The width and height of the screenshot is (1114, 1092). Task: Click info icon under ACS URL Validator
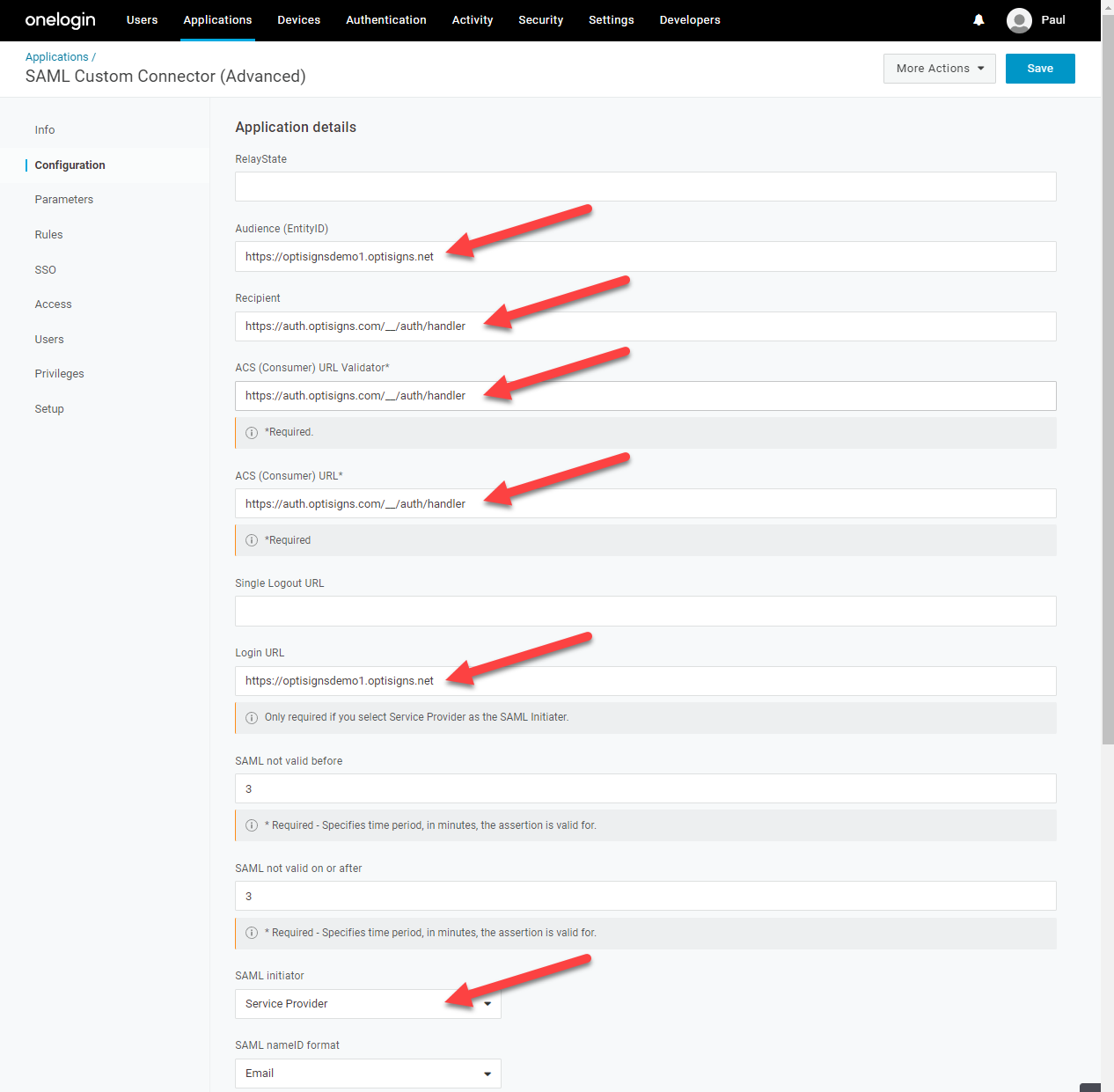click(252, 433)
